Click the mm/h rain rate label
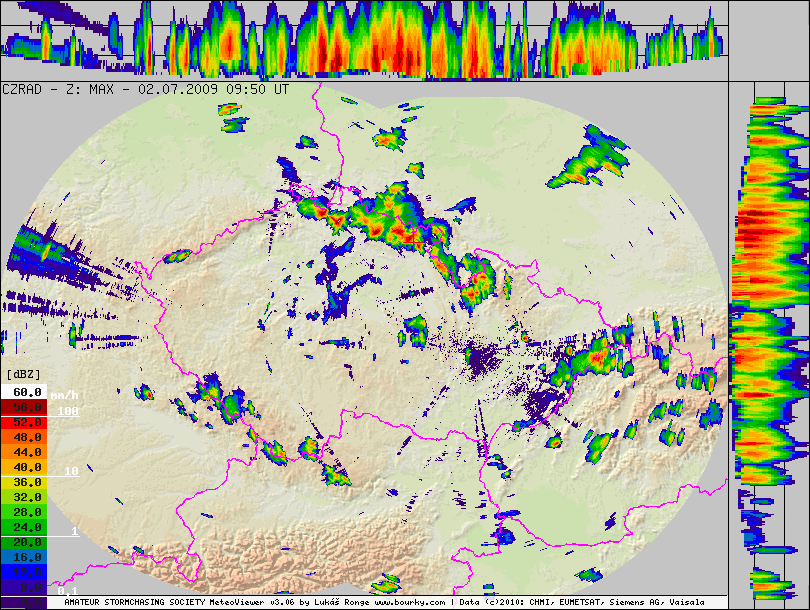Viewport: 810px width, 610px height. (x=65, y=394)
